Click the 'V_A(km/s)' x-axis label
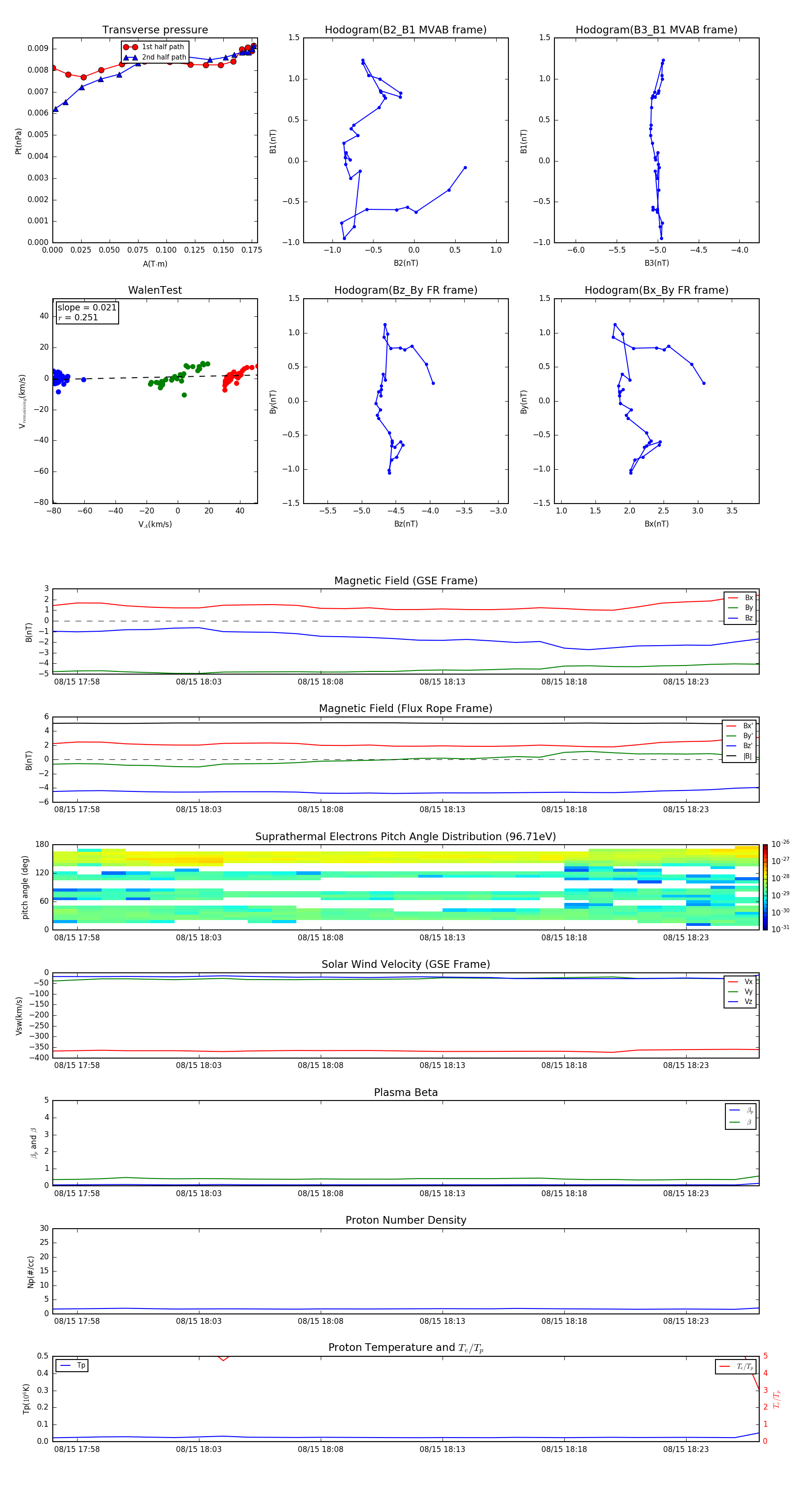This screenshot has width=812, height=1489. [155, 525]
